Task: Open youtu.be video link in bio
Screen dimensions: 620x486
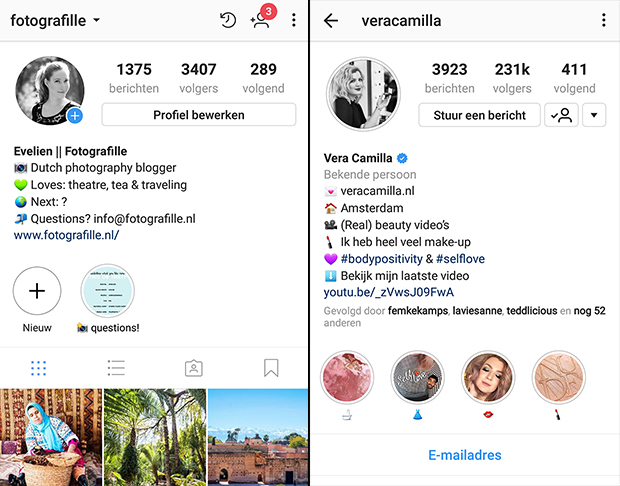Action: pos(389,292)
